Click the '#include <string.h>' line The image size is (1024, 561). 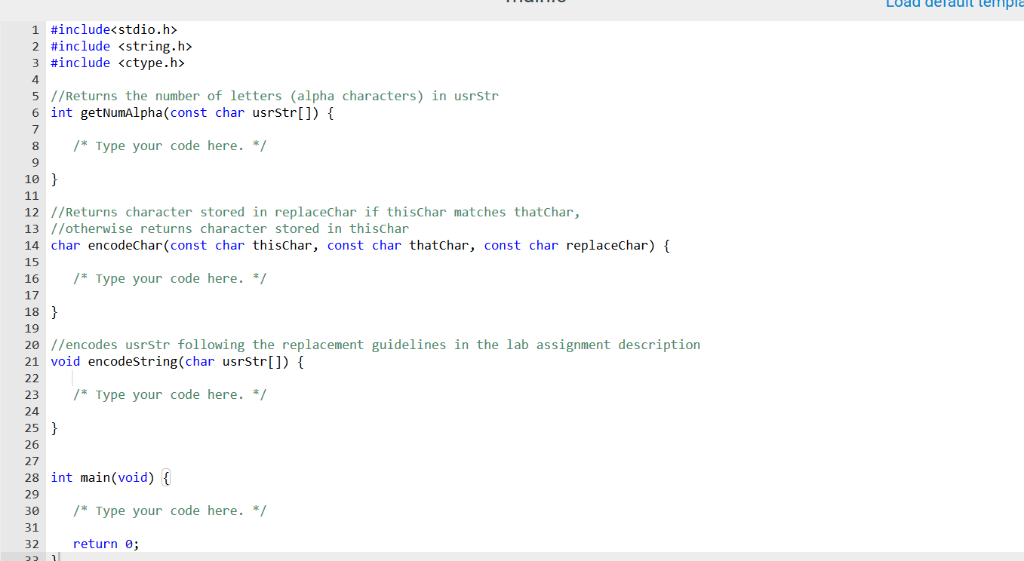pyautogui.click(x=121, y=46)
